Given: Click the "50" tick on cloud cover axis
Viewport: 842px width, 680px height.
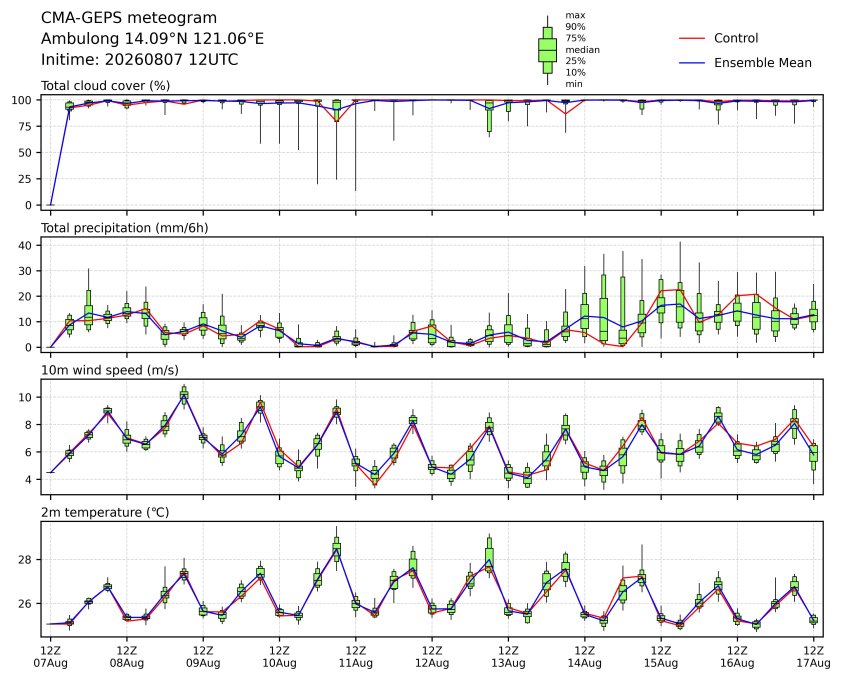Looking at the screenshot, I should 26,153.
